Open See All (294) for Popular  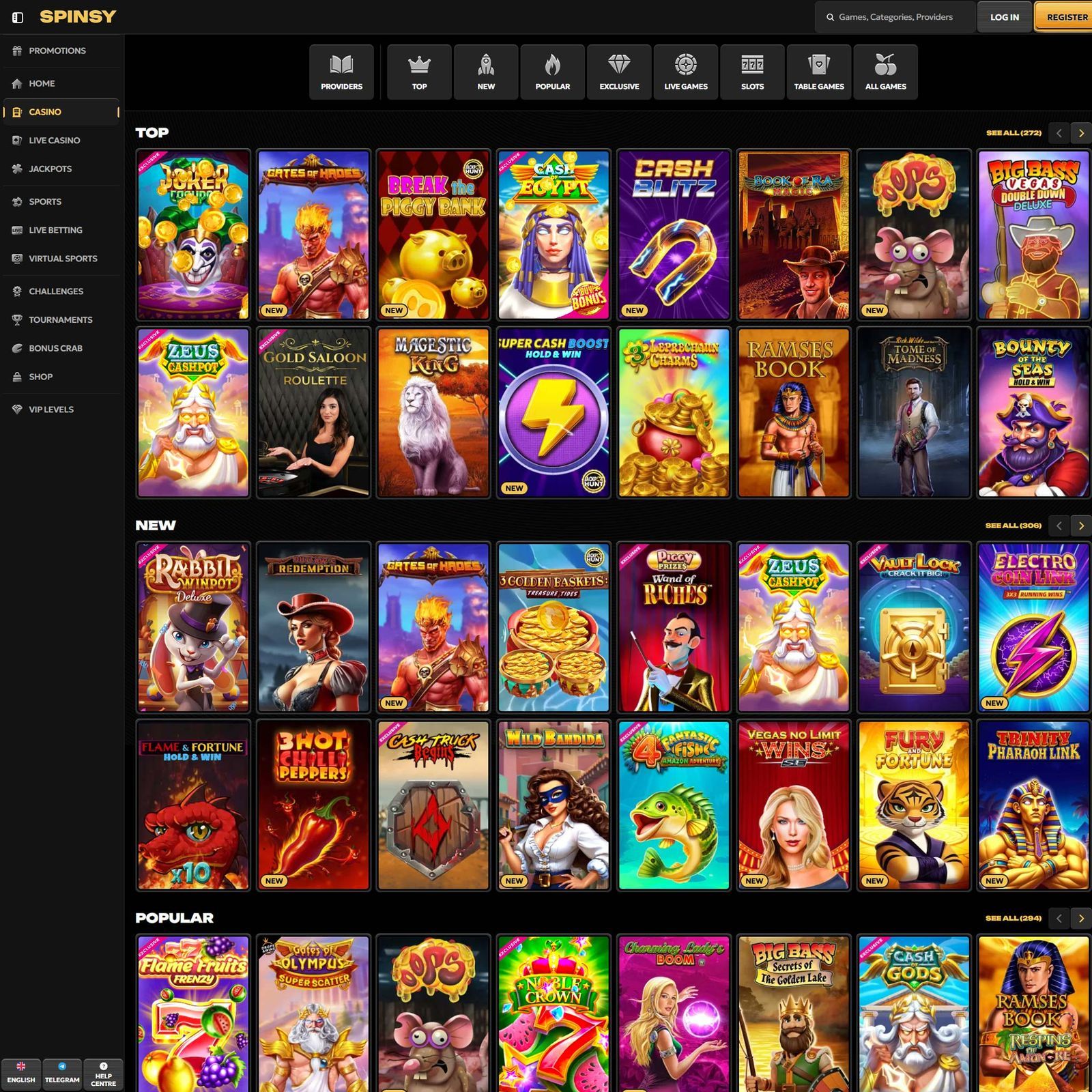point(1014,918)
